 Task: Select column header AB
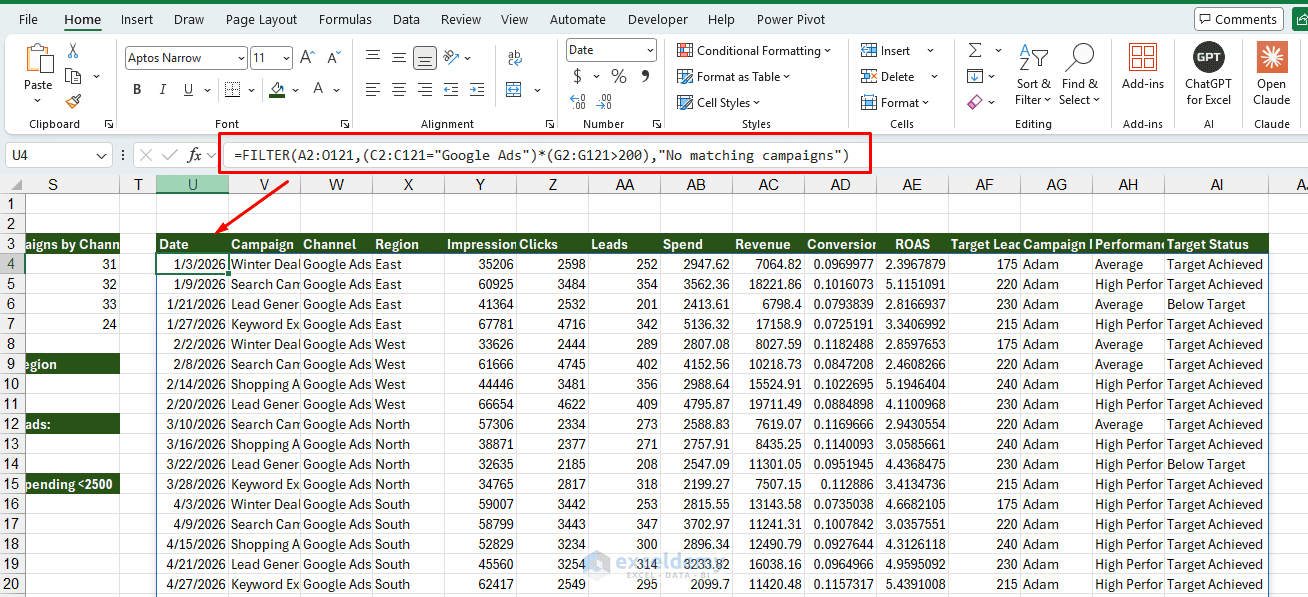[x=696, y=185]
